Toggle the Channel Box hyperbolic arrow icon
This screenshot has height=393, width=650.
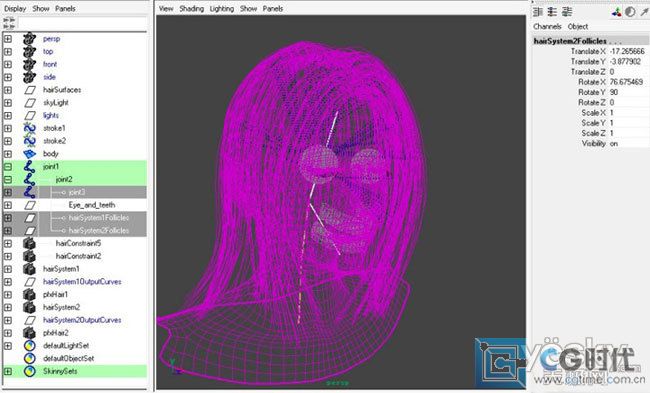pos(644,12)
